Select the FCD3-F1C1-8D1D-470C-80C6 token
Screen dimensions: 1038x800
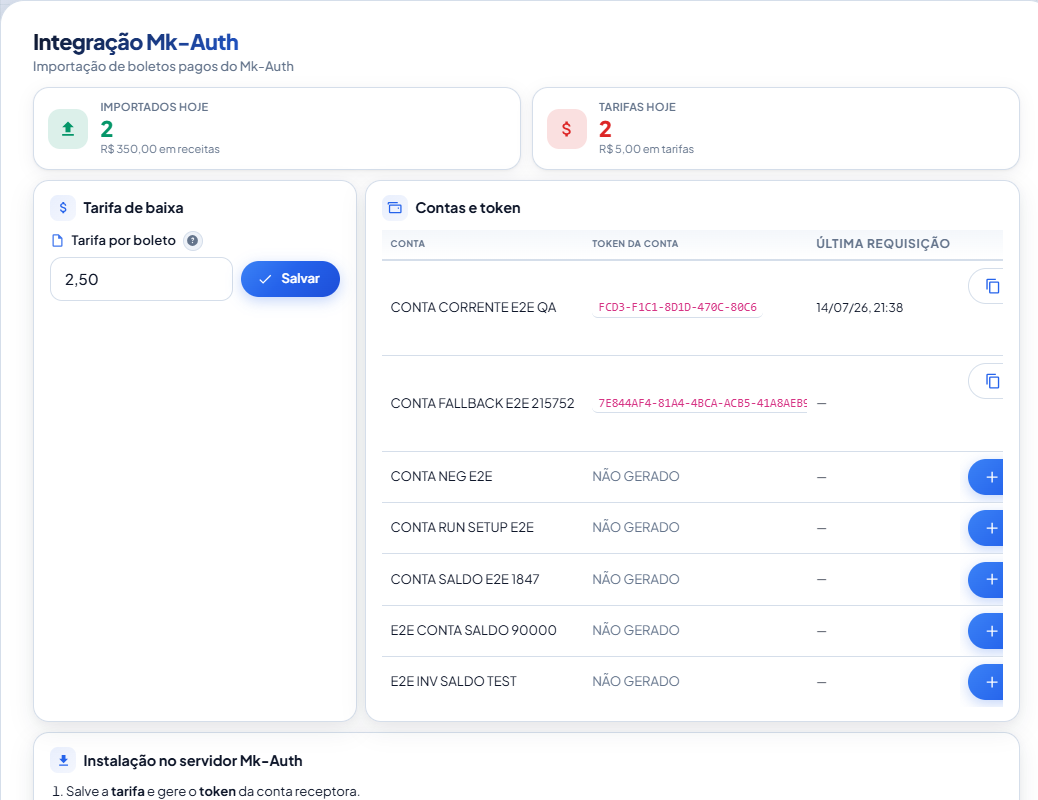click(677, 307)
